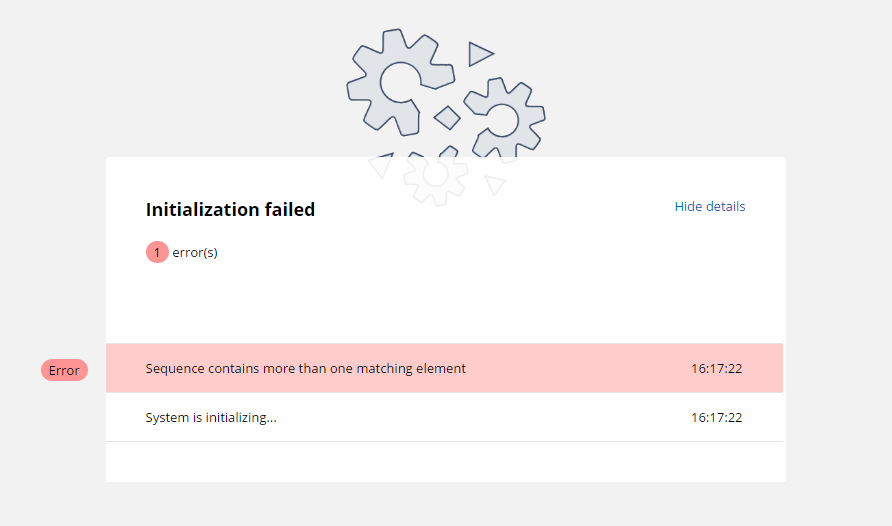The height and width of the screenshot is (526, 892).
Task: Click the empty area below the log entries
Action: 445,462
